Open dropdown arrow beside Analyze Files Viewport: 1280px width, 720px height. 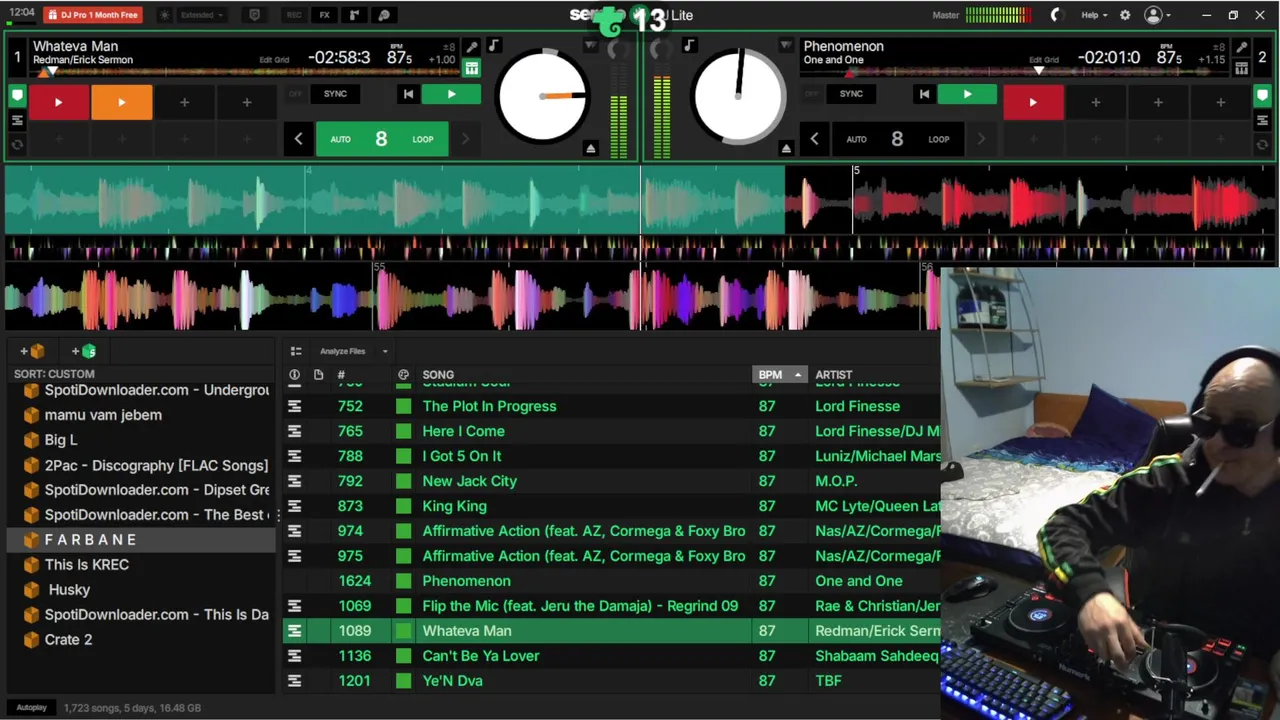pyautogui.click(x=384, y=351)
